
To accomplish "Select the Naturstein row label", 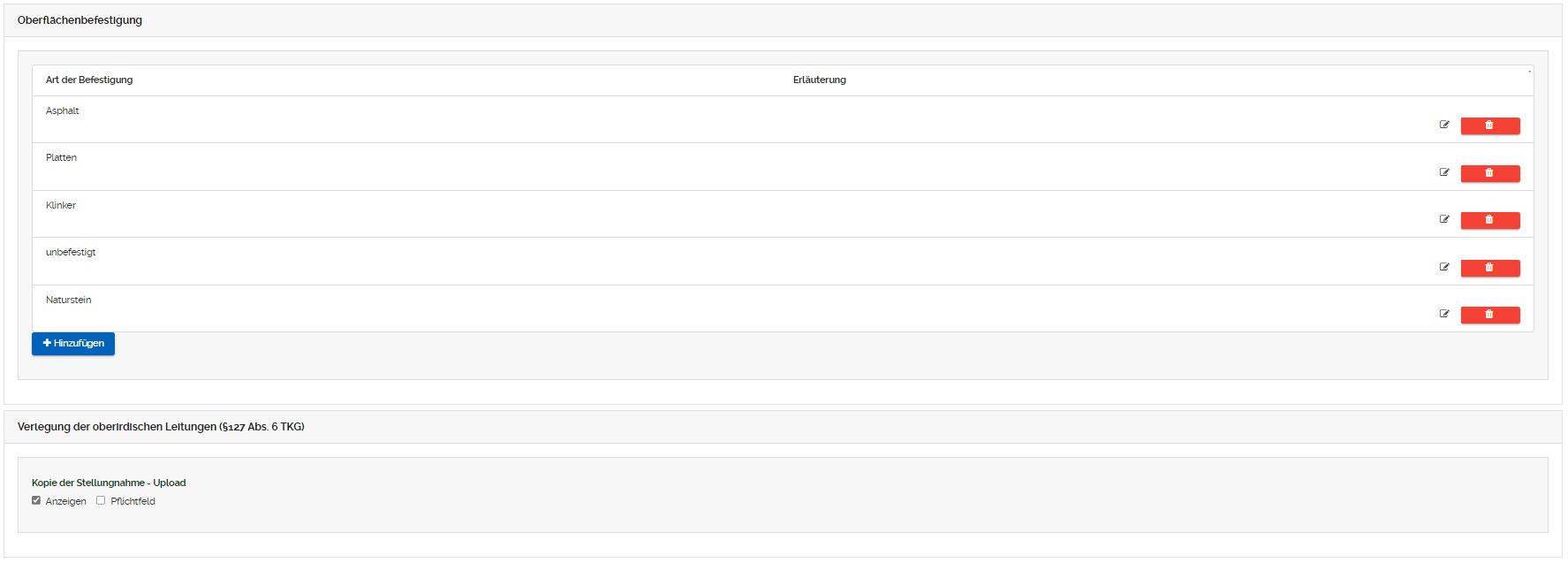I will 68,300.
